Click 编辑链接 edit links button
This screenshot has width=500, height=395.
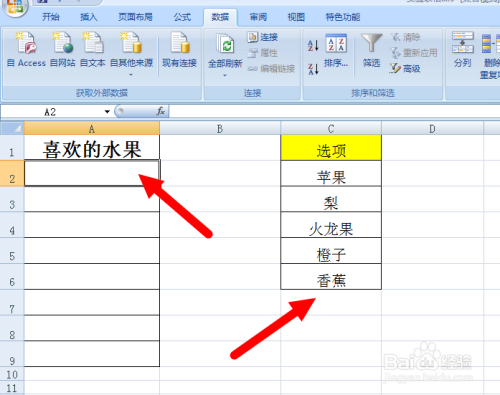click(x=271, y=69)
